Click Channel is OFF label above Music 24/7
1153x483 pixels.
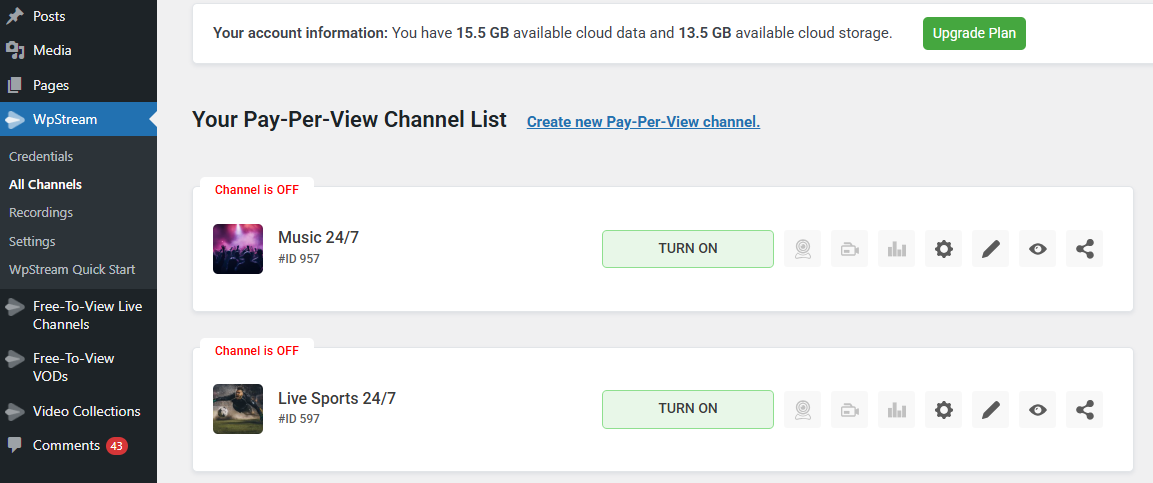click(257, 190)
